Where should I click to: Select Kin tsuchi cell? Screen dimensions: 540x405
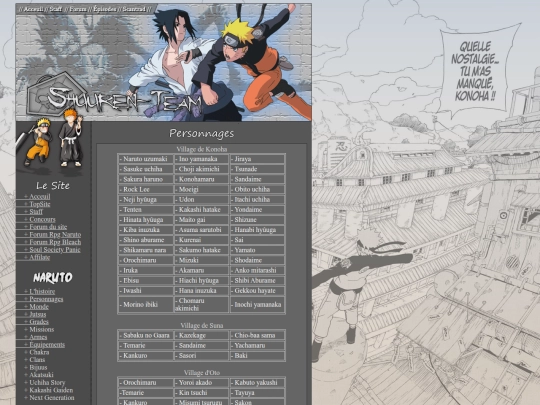point(201,392)
